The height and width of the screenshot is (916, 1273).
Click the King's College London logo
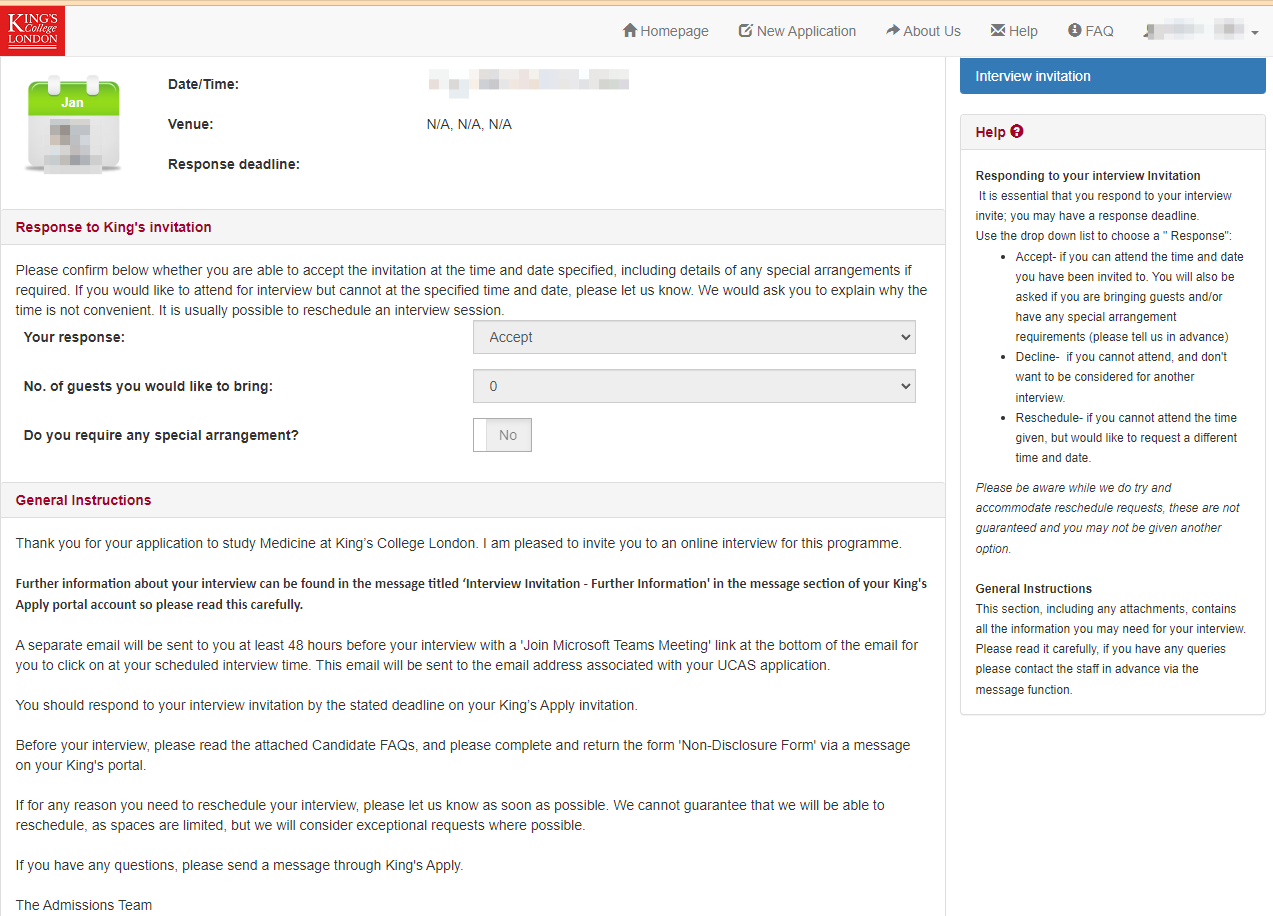(x=32, y=30)
